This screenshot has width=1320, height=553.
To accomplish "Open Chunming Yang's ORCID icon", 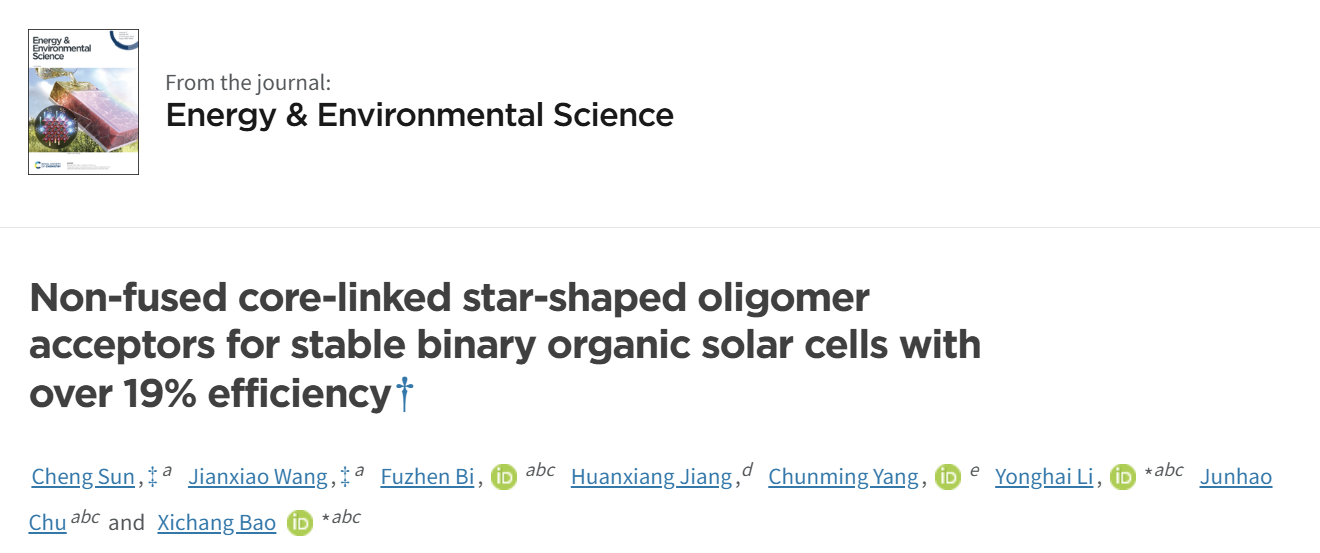I will click(x=948, y=477).
